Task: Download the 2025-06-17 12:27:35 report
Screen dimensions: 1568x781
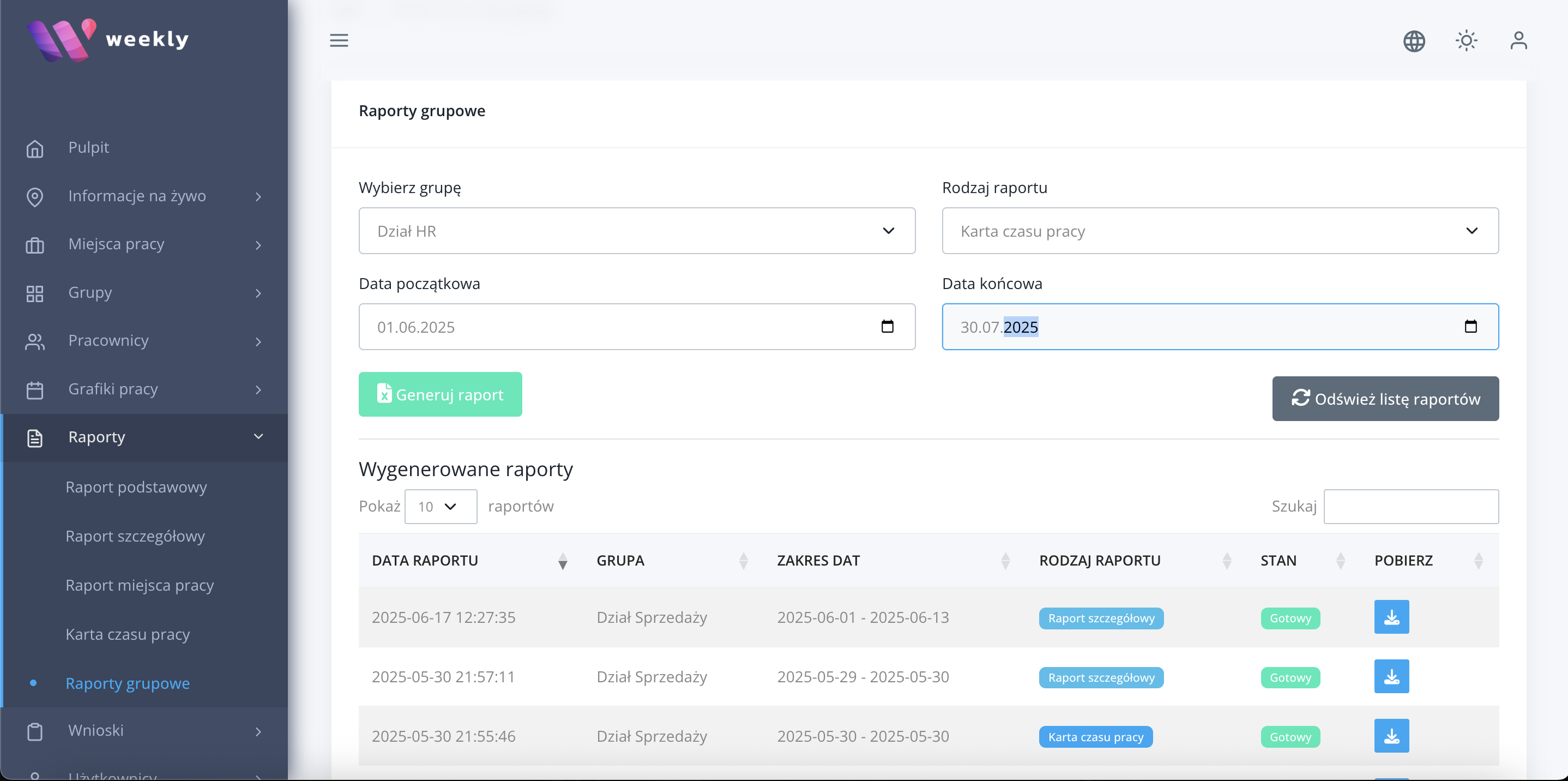Action: click(x=1391, y=617)
